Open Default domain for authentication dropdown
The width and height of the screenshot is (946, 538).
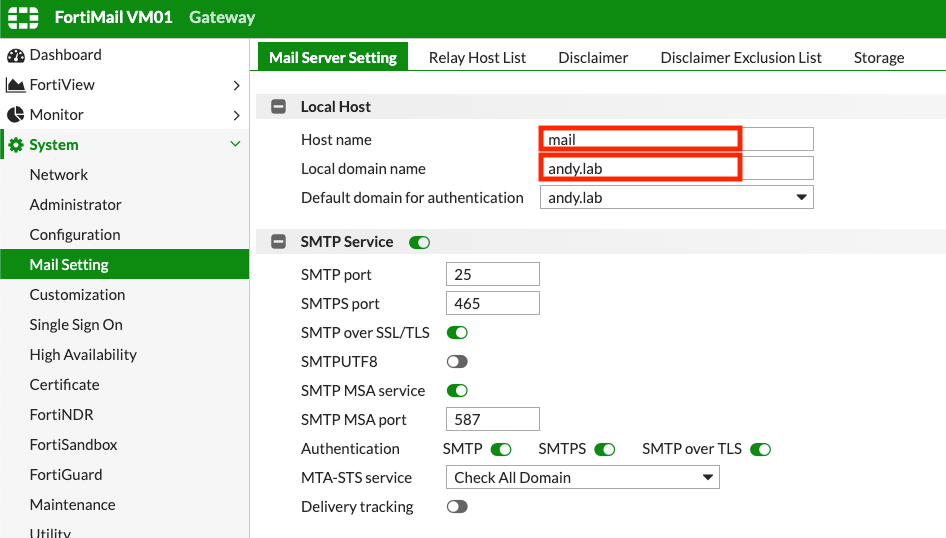pyautogui.click(x=676, y=198)
